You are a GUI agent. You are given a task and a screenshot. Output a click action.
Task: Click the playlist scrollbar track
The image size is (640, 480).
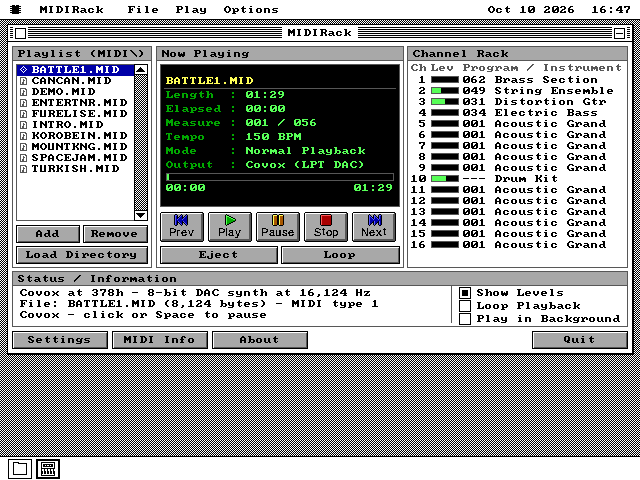(141, 142)
